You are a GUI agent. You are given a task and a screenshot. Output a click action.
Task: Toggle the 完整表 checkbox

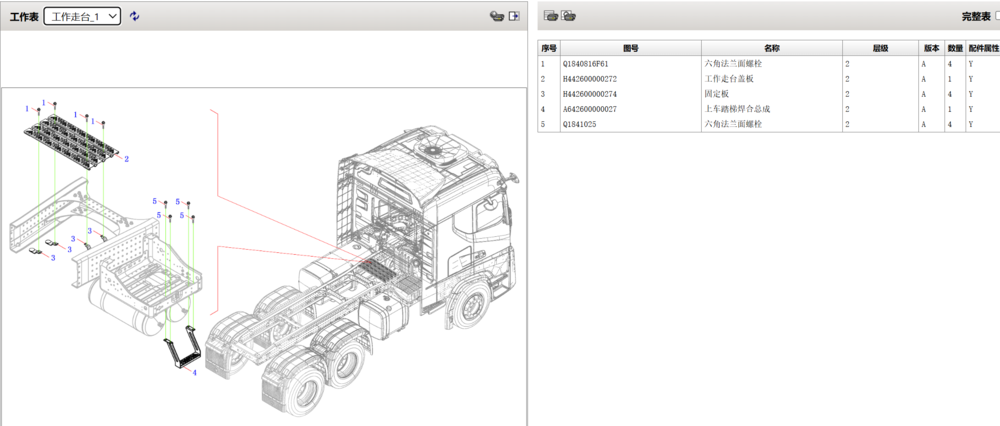(996, 17)
